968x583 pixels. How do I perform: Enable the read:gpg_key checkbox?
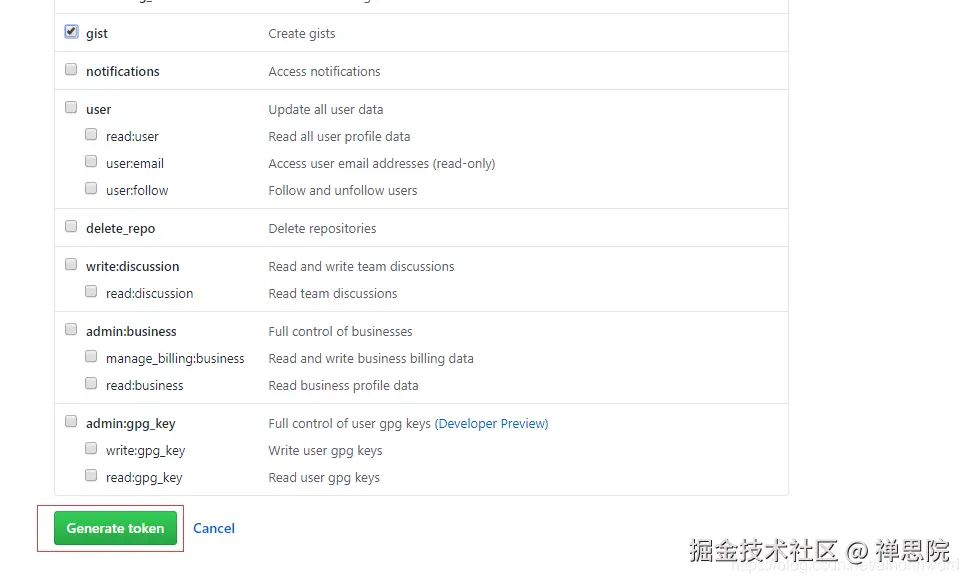91,476
